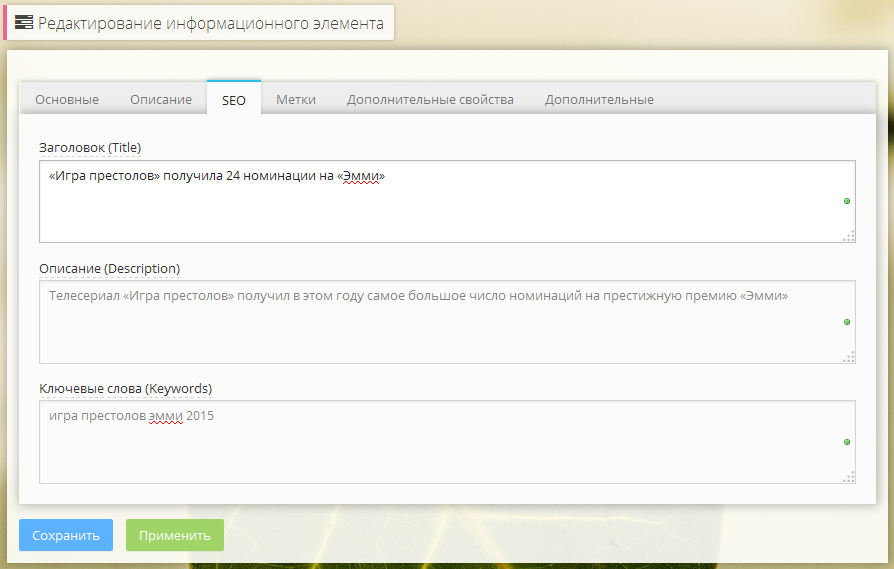
Task: Open the last Дополнительные tab
Action: [599, 99]
